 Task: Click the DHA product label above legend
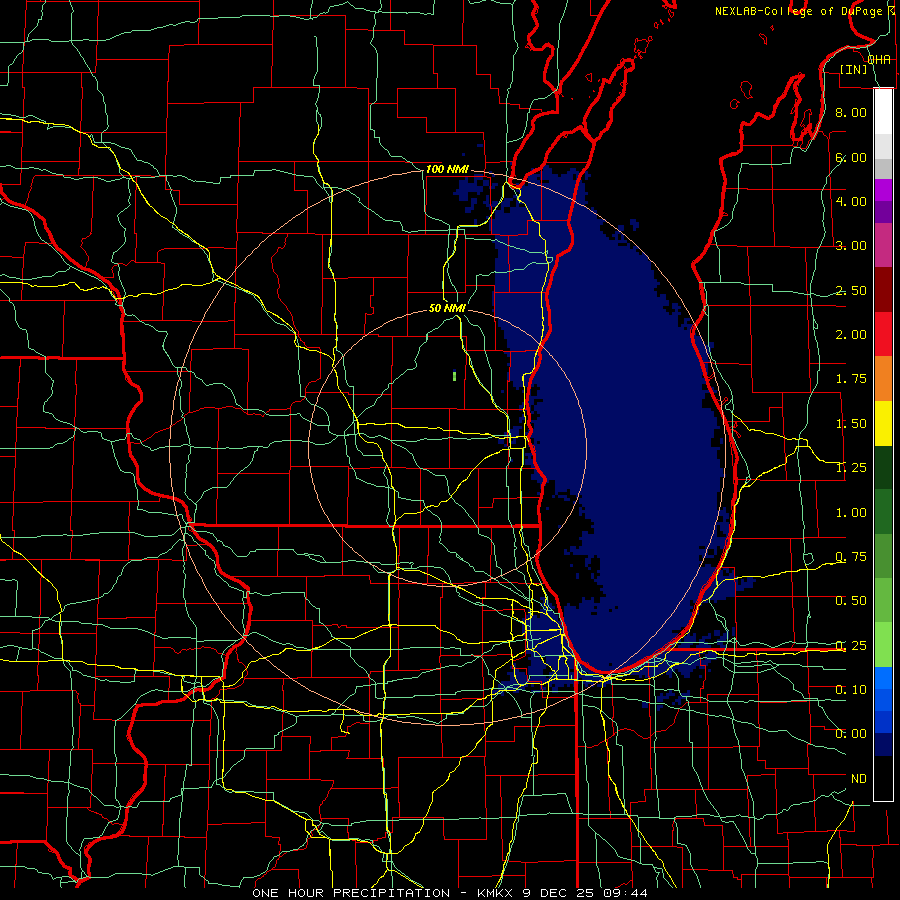pyautogui.click(x=879, y=60)
